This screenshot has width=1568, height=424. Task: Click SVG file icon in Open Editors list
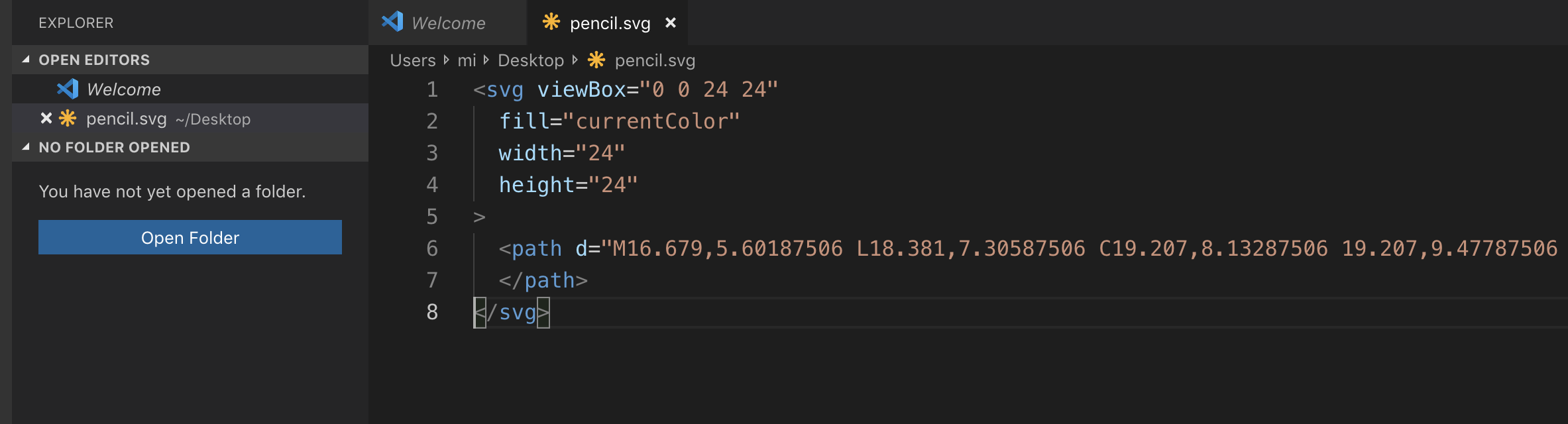pos(68,119)
